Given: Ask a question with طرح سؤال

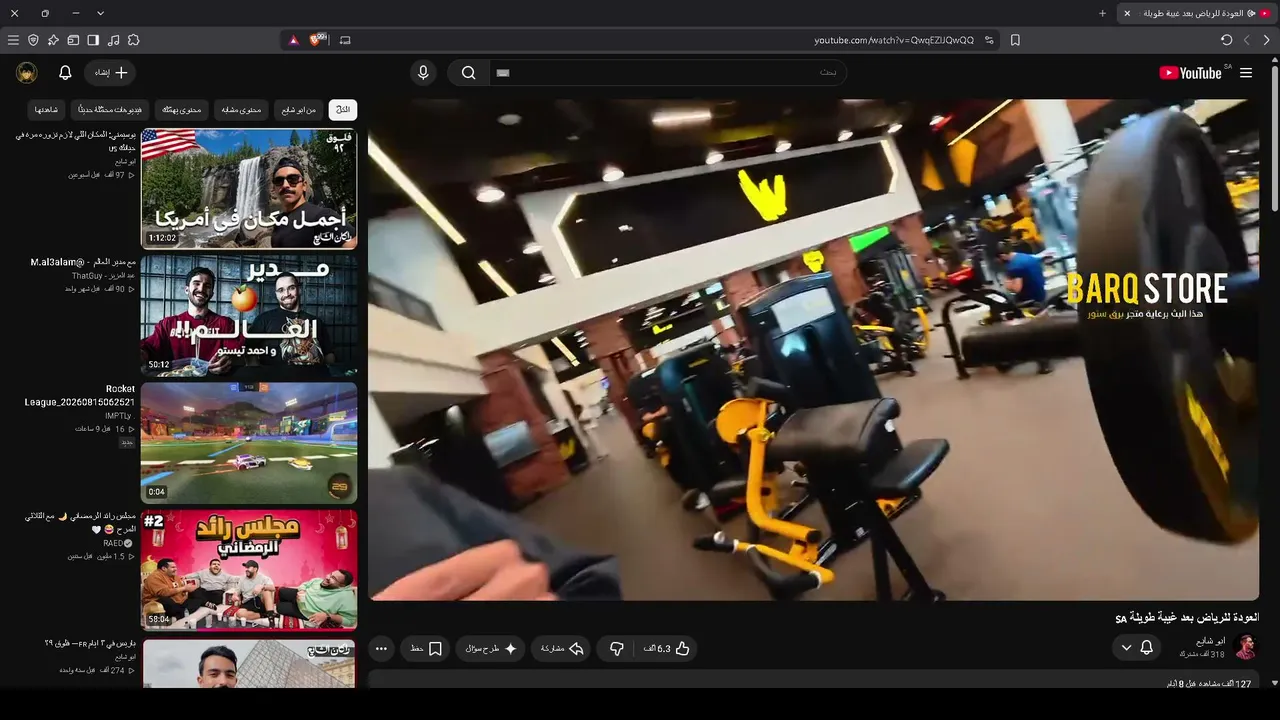Looking at the screenshot, I should point(491,649).
